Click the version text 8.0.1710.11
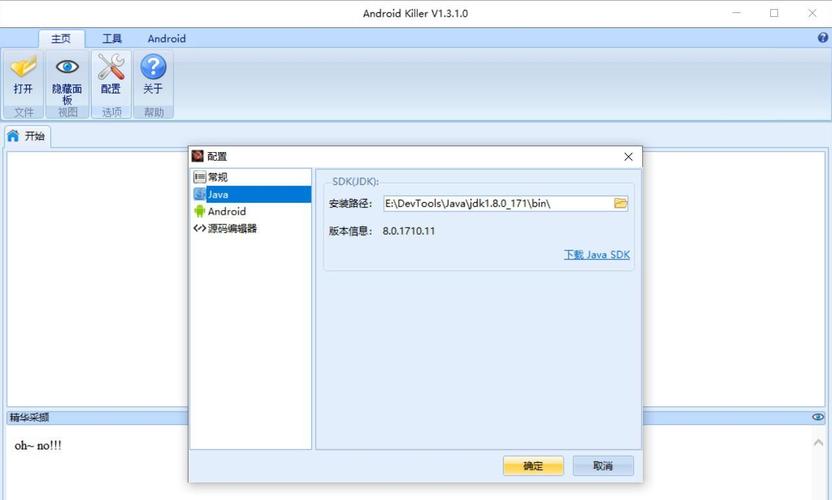Screen dimensions: 832x500 (x=409, y=231)
